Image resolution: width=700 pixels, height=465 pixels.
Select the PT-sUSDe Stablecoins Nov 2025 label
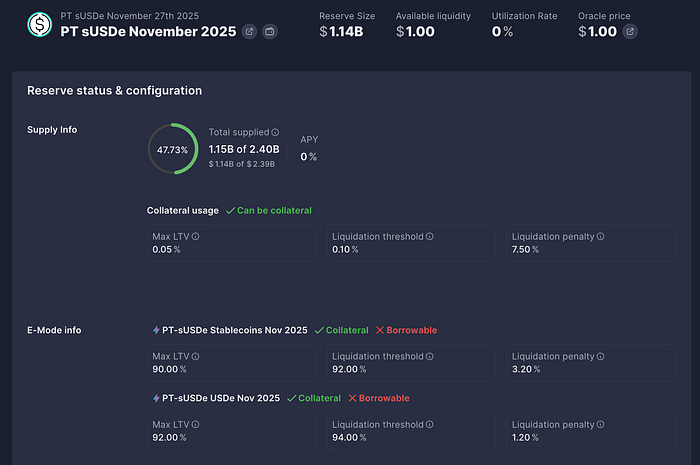234,331
